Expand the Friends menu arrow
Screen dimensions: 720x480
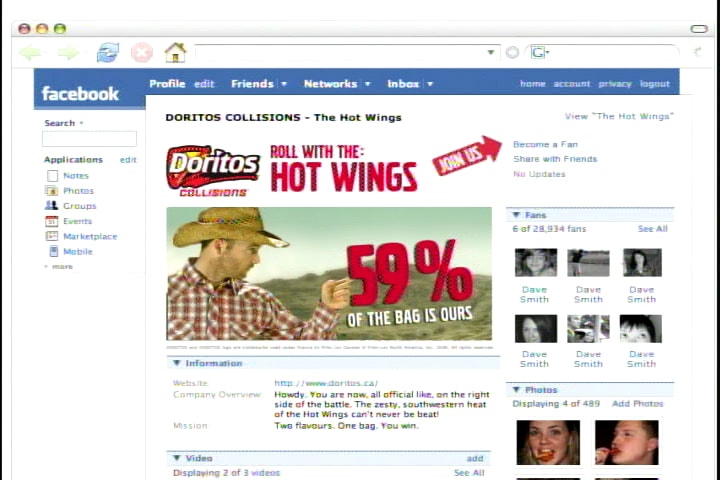pyautogui.click(x=284, y=84)
